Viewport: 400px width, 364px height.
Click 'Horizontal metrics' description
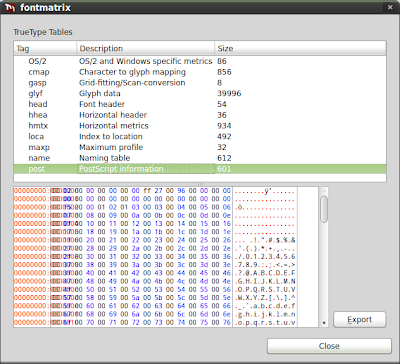114,126
